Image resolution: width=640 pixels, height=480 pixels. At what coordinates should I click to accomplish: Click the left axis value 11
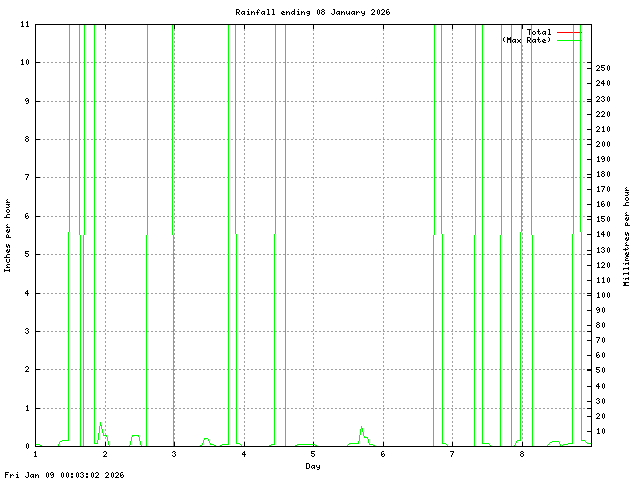coord(25,24)
